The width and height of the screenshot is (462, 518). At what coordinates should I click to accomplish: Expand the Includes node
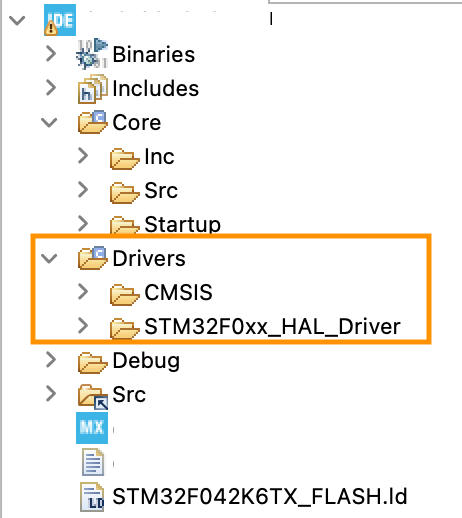pyautogui.click(x=51, y=88)
